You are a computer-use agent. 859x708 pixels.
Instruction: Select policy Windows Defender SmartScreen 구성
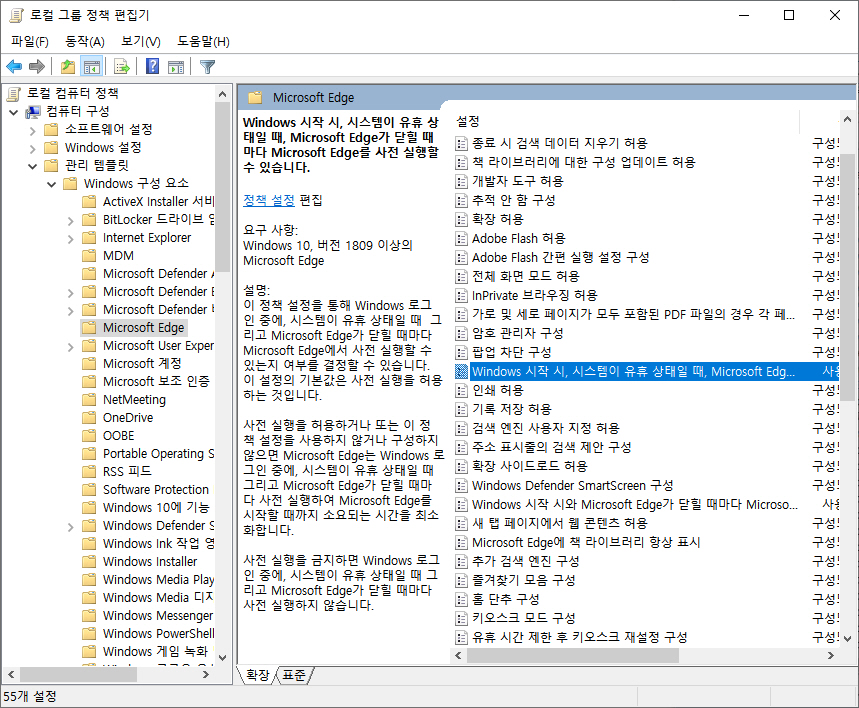coord(572,486)
